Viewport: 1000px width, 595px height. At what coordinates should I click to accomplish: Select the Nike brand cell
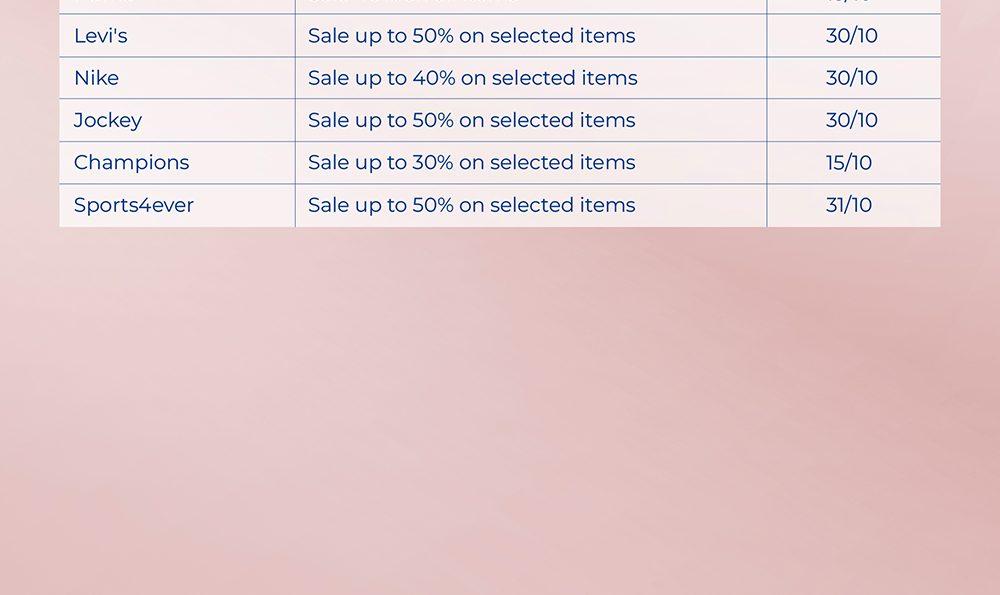[97, 78]
